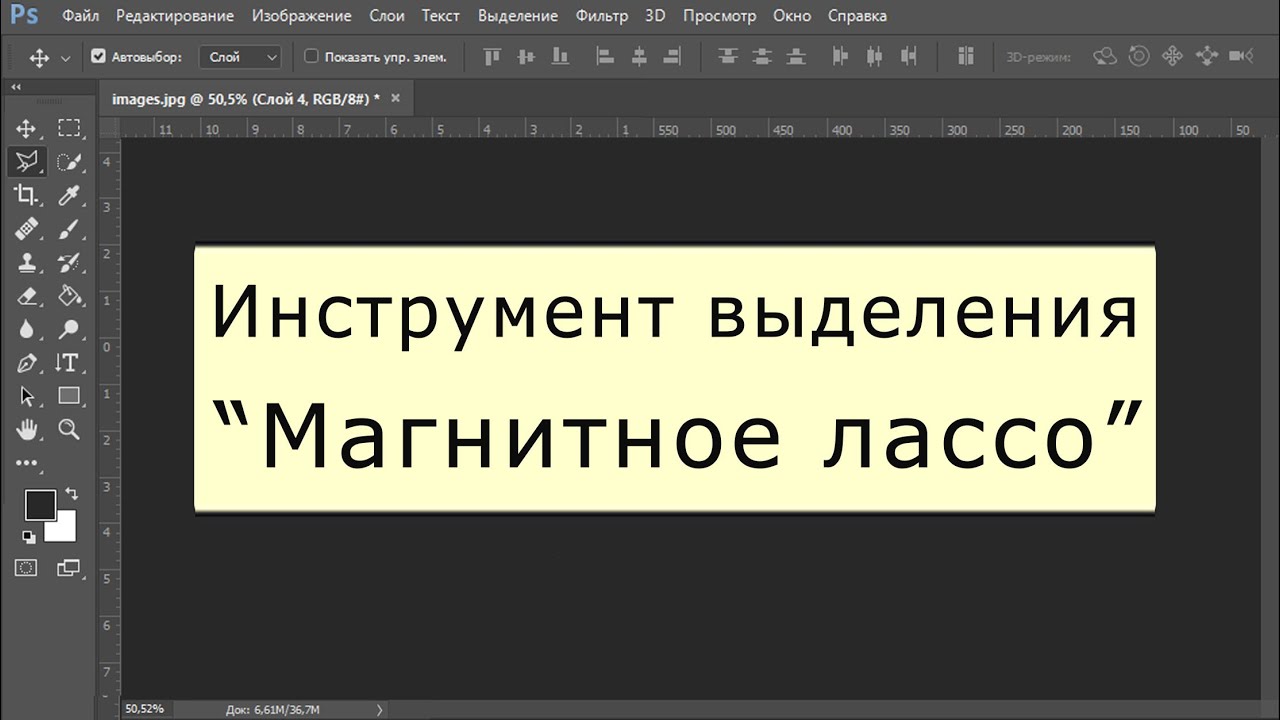Select the Dodge tool
Viewport: 1280px width, 720px height.
69,329
